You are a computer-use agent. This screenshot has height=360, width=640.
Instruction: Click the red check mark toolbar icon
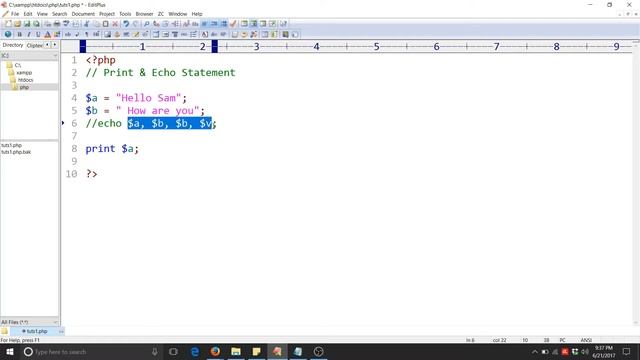(233, 24)
